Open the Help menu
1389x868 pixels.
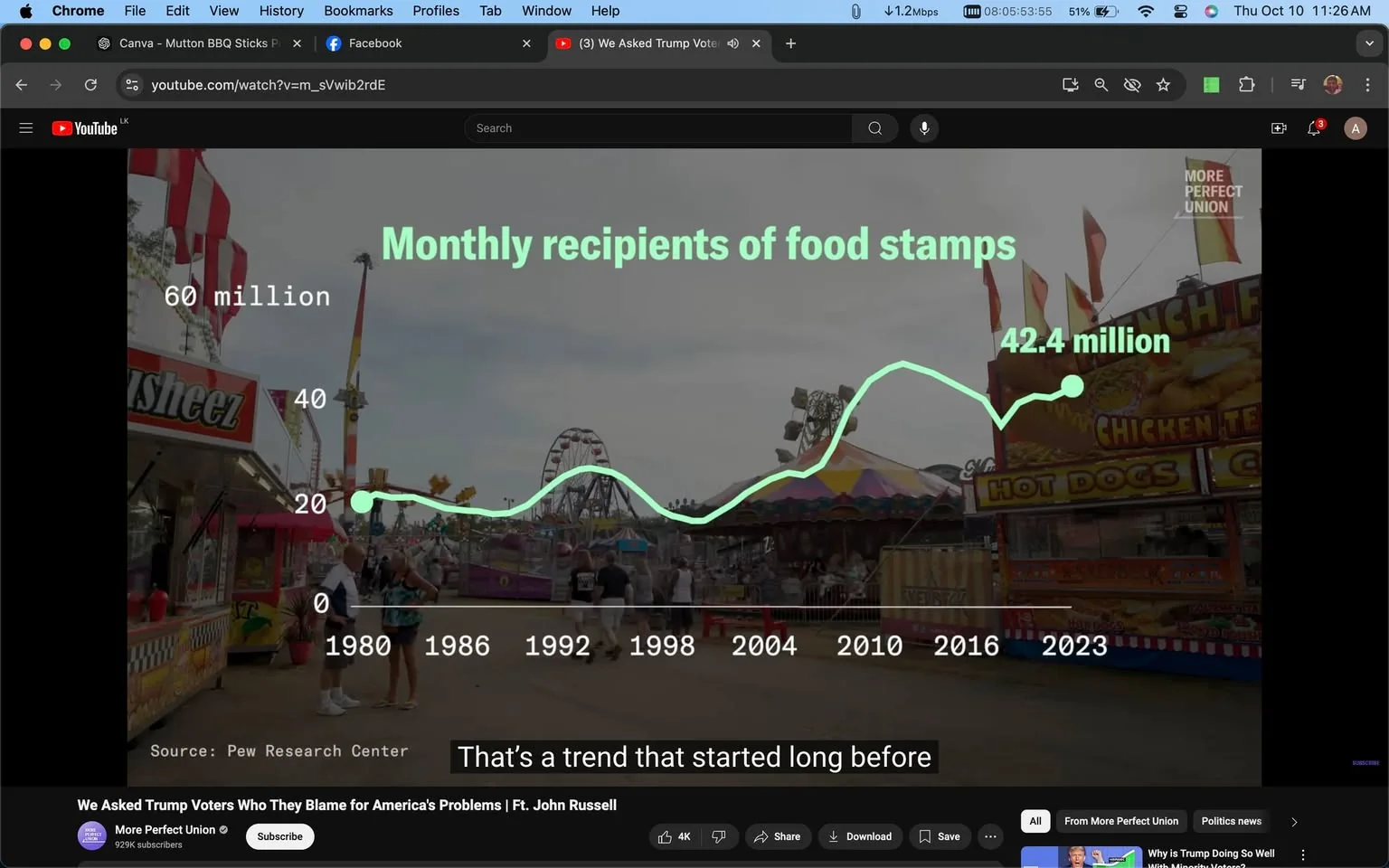click(605, 11)
